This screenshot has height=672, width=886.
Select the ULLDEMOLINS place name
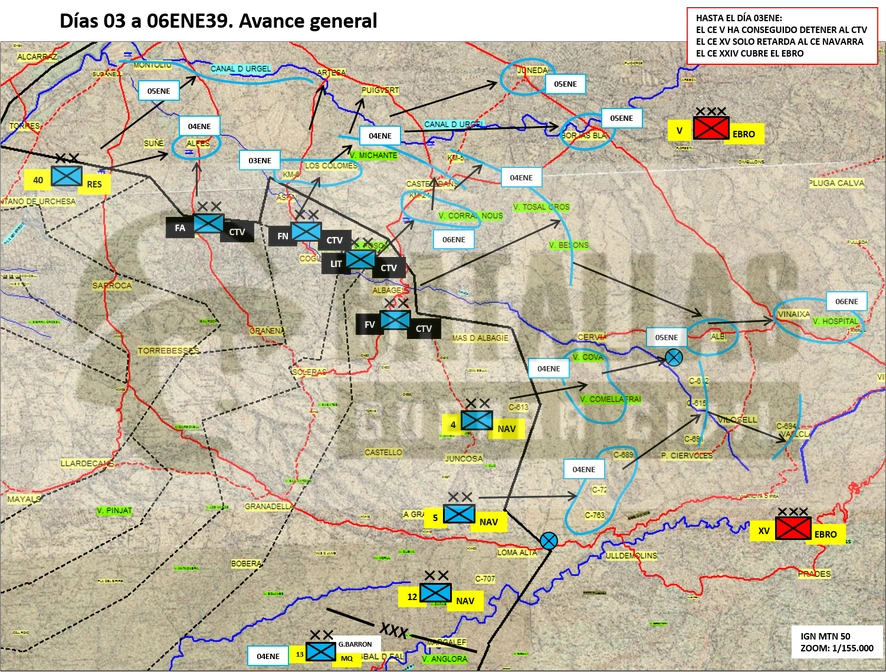coord(631,556)
